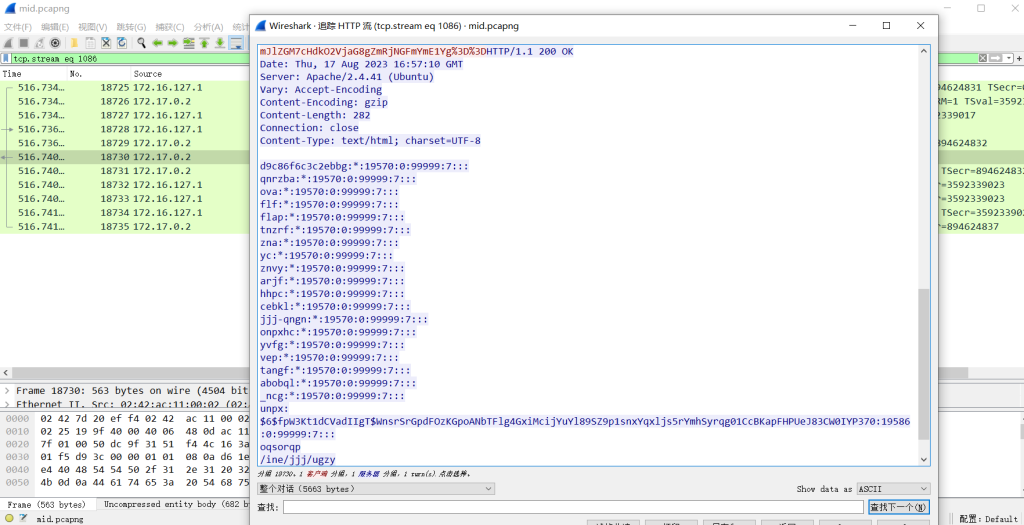Click the 查找下一个(N) button

(899, 507)
